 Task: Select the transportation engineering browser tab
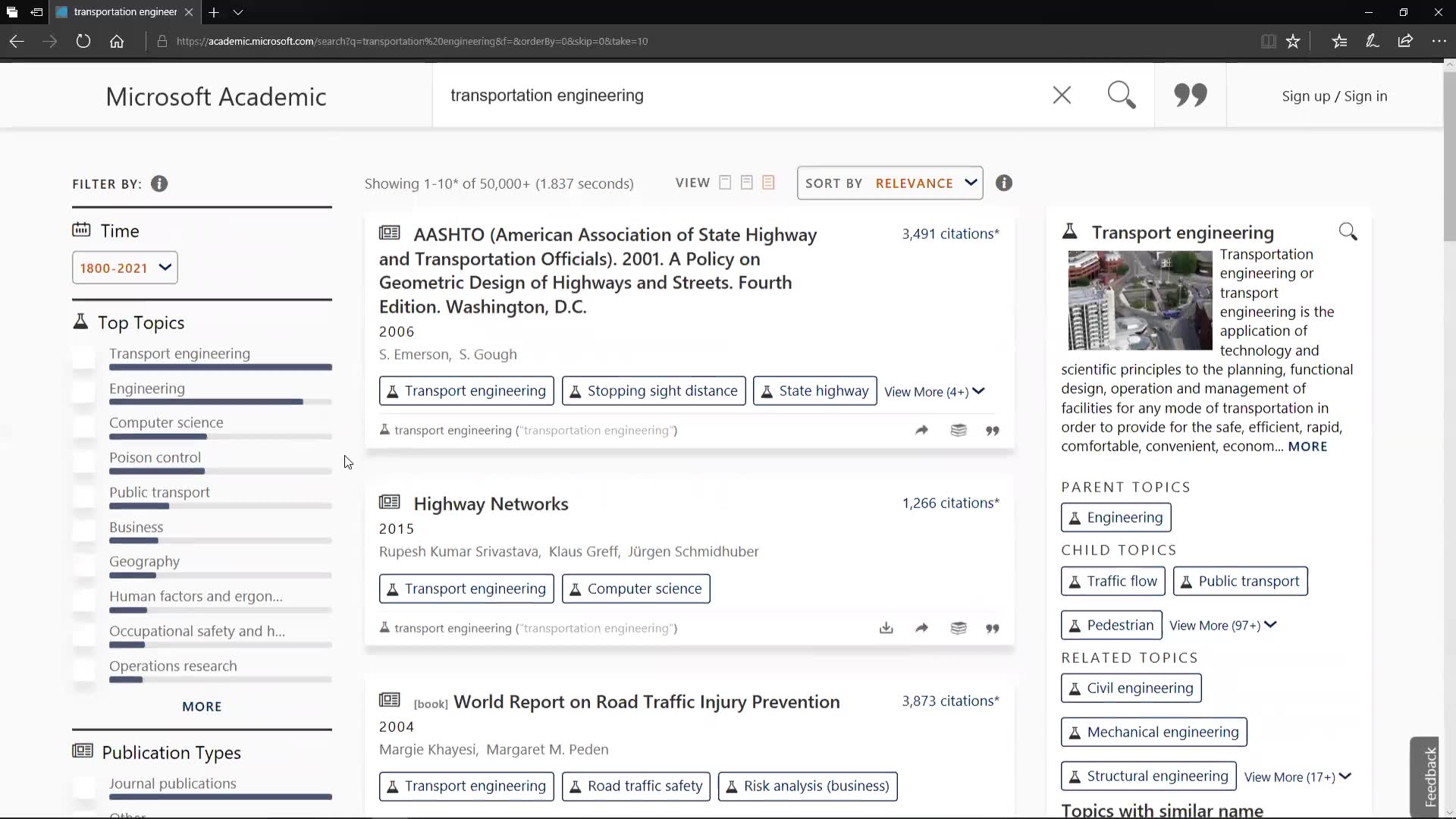click(126, 12)
